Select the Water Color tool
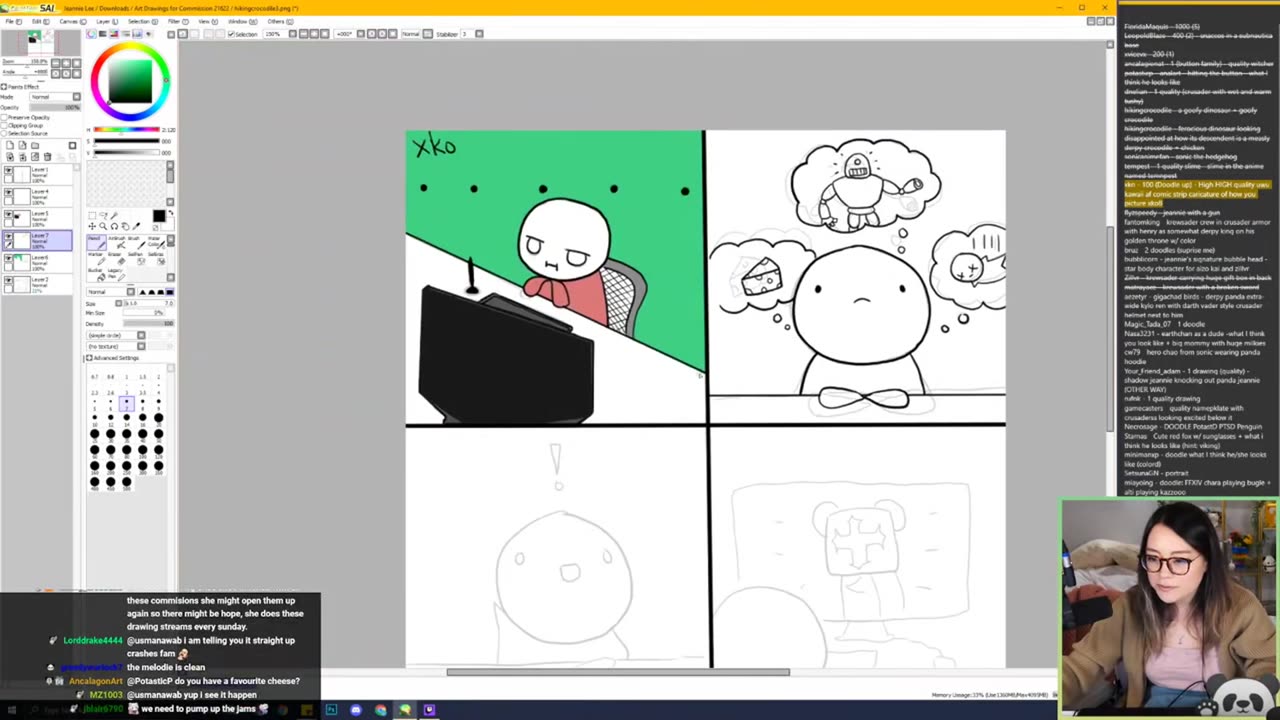1280x720 pixels. click(x=157, y=242)
